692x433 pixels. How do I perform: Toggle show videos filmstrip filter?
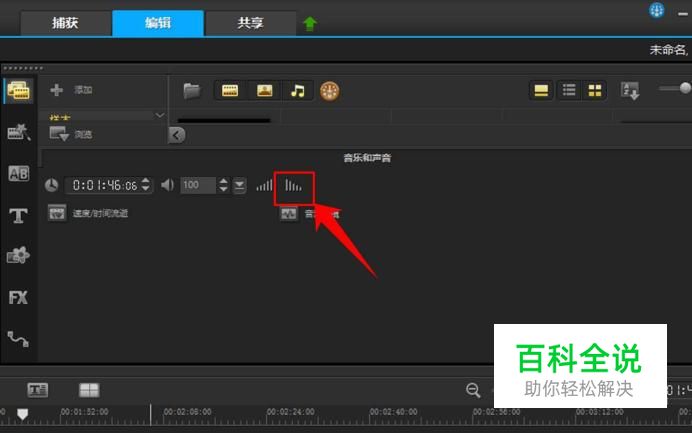230,91
